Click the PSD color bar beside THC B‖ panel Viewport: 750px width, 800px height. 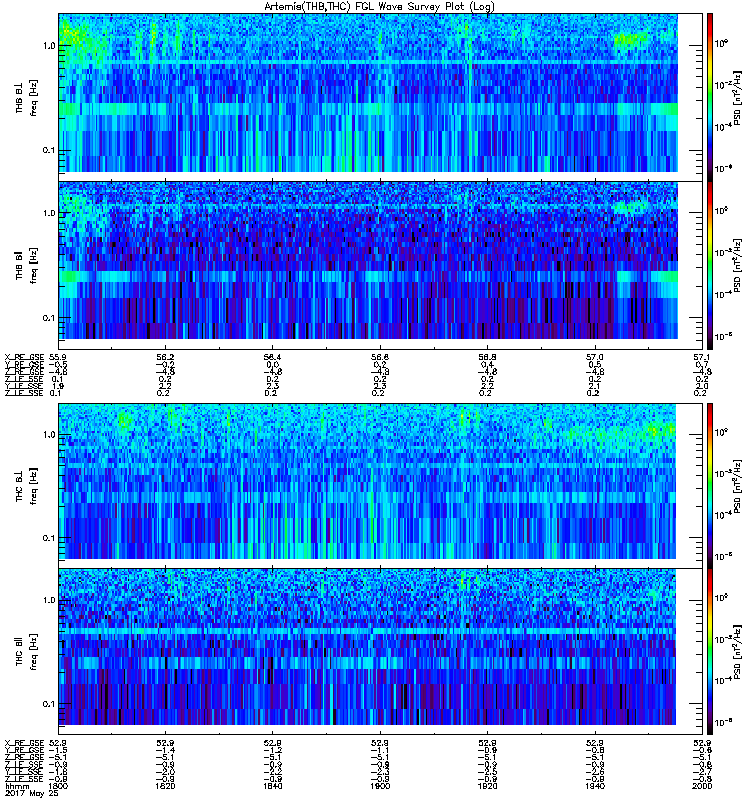pos(710,652)
